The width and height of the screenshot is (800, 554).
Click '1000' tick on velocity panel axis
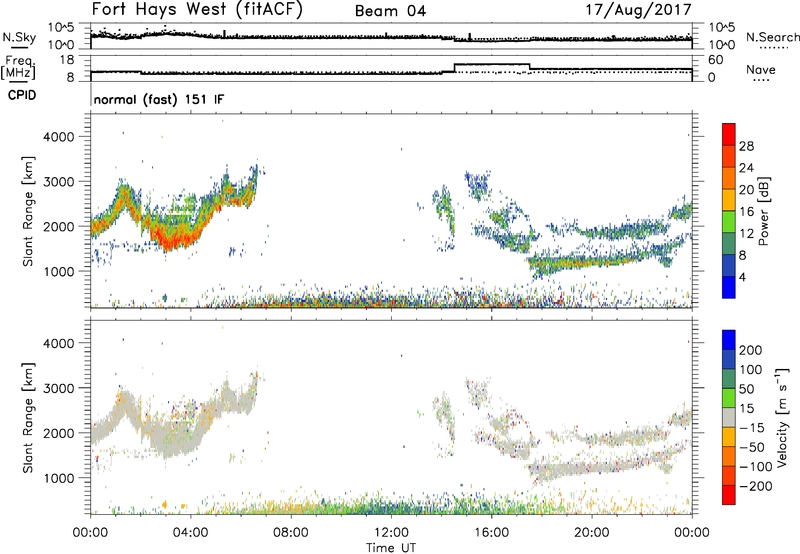(59, 478)
